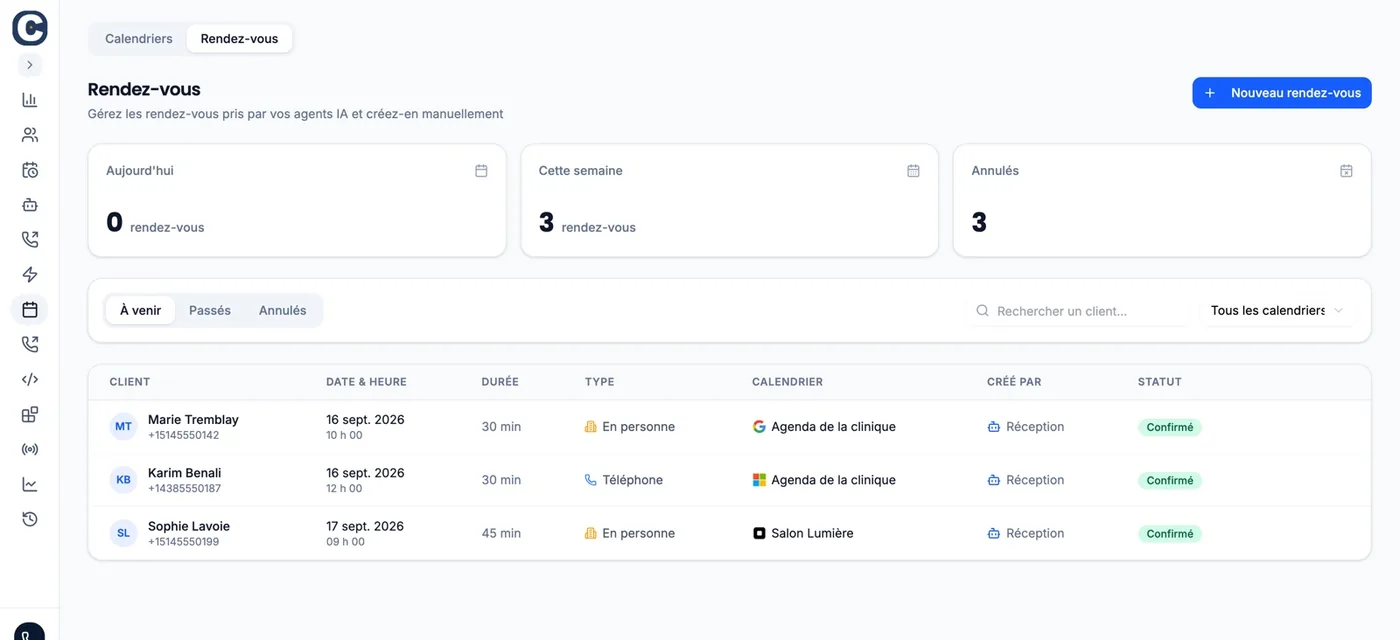Click the Microsoft icon in Karim Benali's row
The height and width of the screenshot is (640, 1400).
[759, 480]
